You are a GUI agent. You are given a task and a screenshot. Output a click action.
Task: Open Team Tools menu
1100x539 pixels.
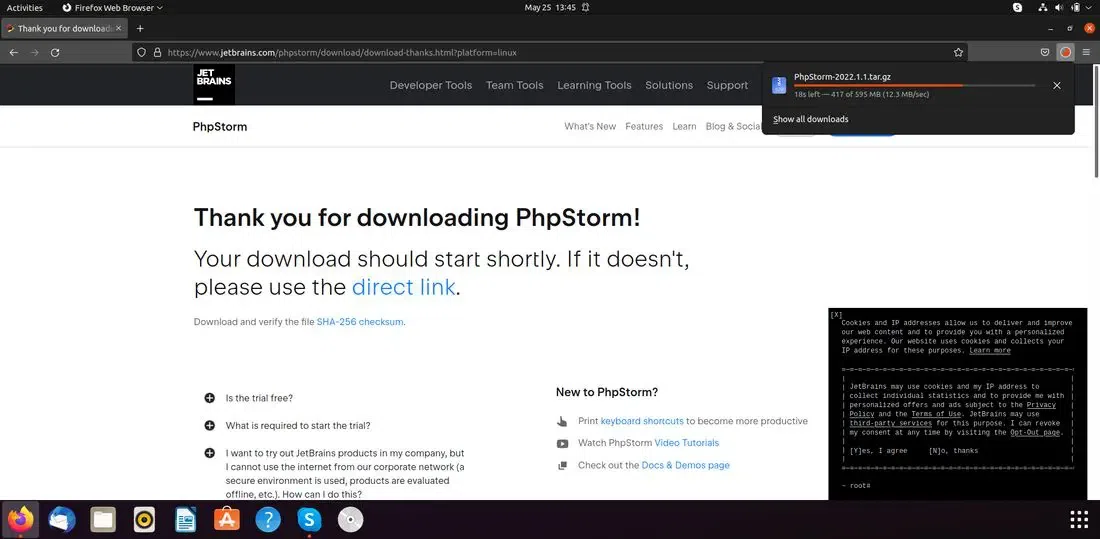pyautogui.click(x=515, y=86)
